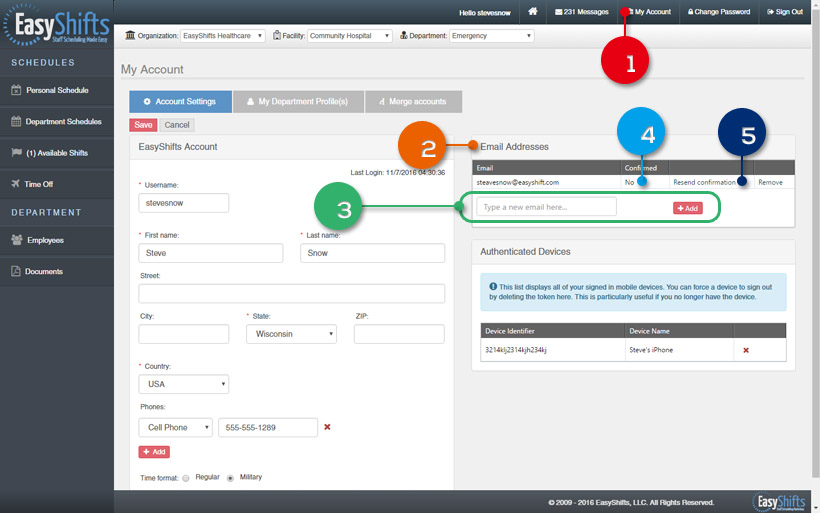
Task: Delete Steve's iPhone device token
Action: tap(746, 350)
